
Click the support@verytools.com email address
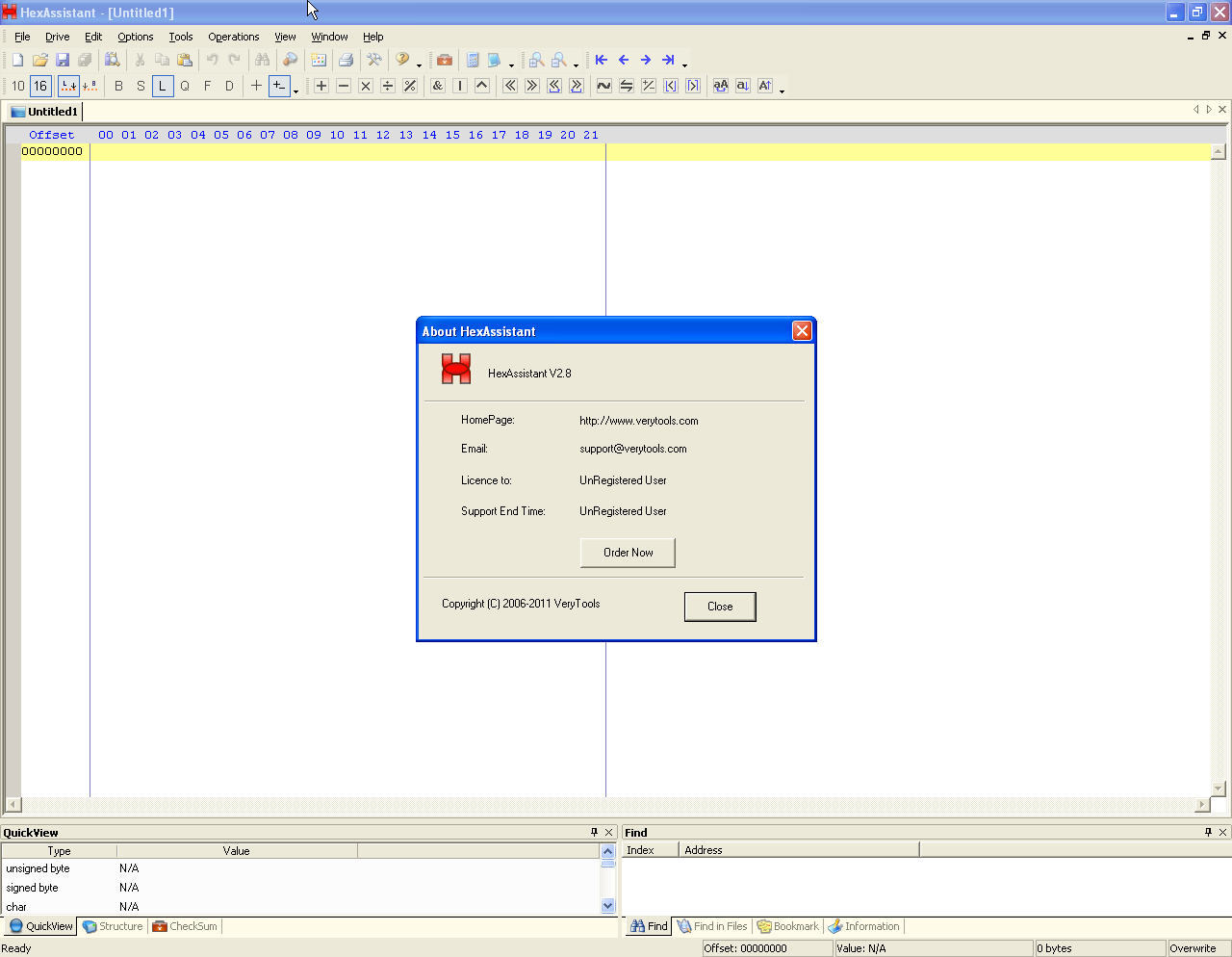coord(633,449)
